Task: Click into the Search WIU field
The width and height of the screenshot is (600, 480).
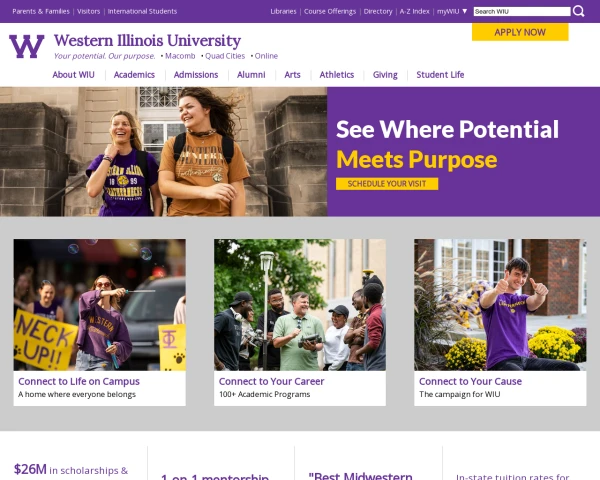Action: click(x=521, y=11)
